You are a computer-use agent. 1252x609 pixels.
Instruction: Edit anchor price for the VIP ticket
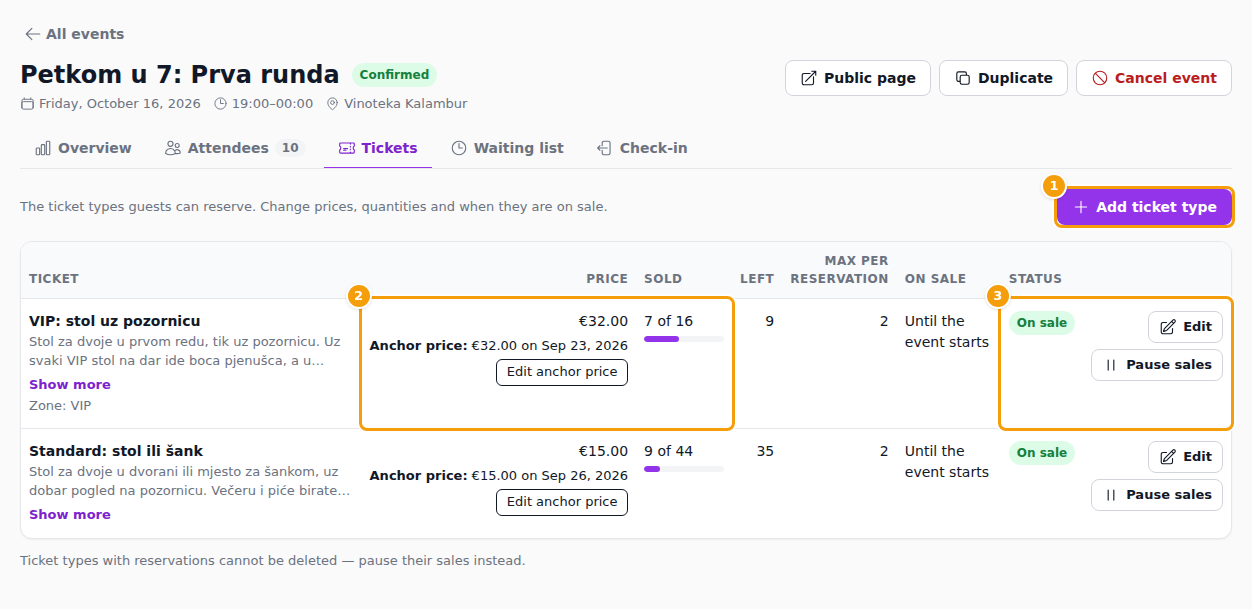click(562, 372)
